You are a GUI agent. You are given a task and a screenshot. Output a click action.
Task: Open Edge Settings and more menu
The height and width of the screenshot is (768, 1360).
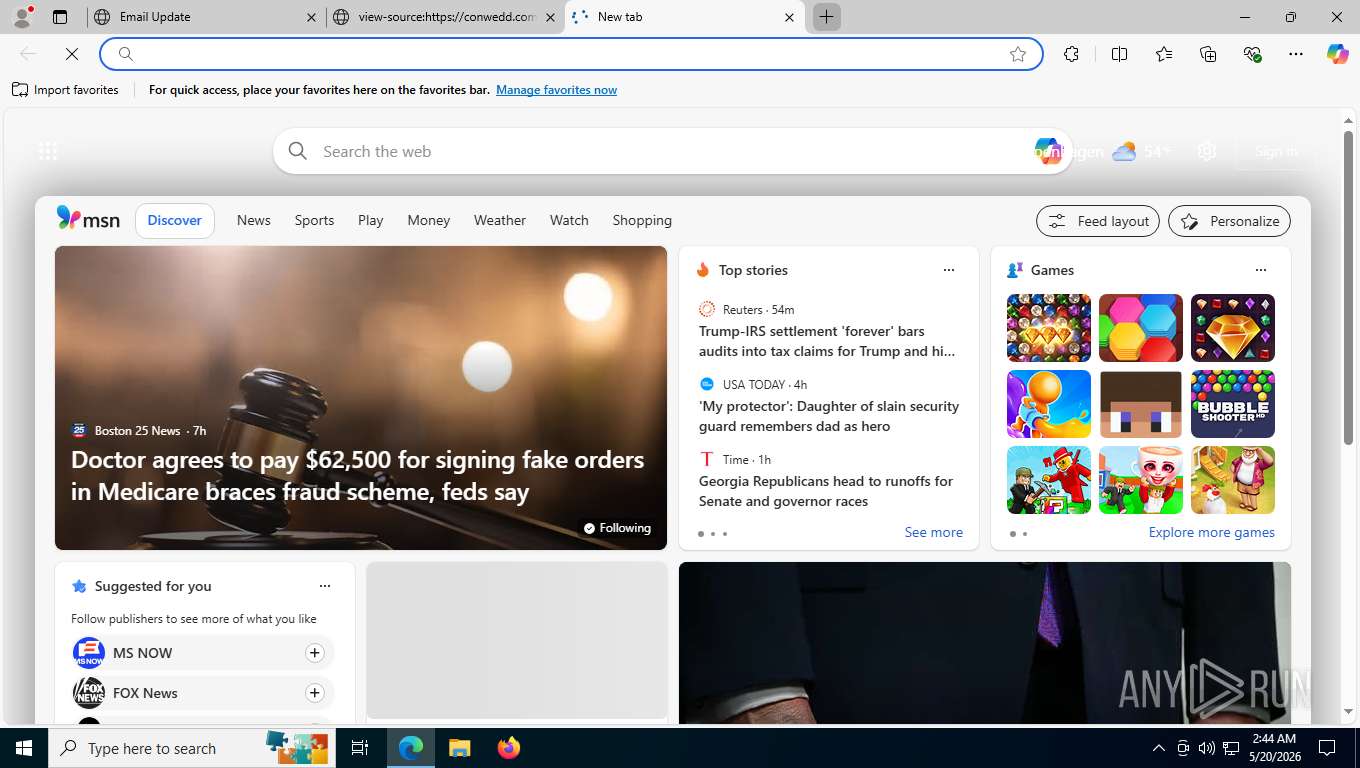[1296, 54]
